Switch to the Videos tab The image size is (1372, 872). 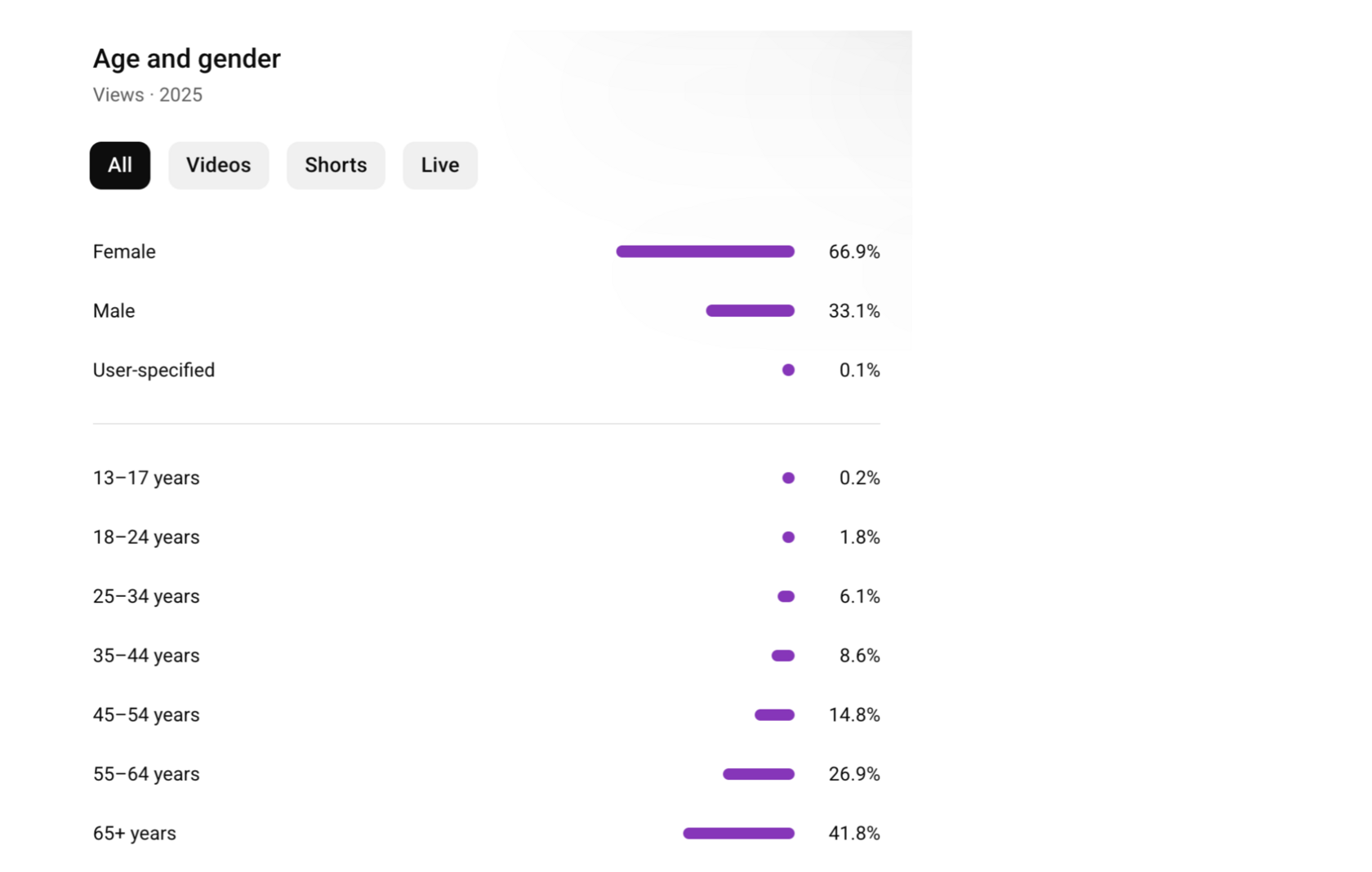[218, 166]
